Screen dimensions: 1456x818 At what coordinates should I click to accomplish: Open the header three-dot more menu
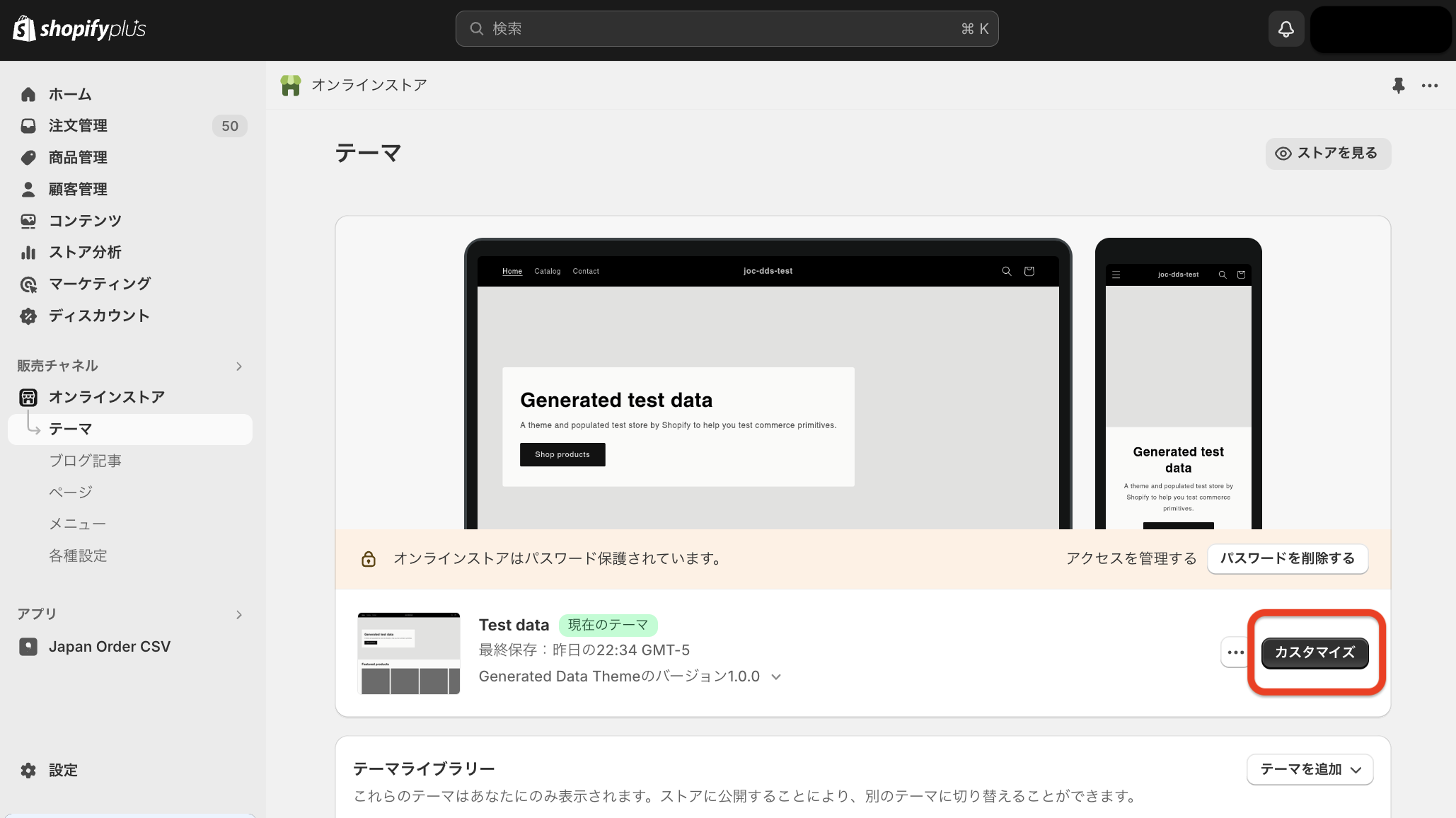pos(1430,86)
